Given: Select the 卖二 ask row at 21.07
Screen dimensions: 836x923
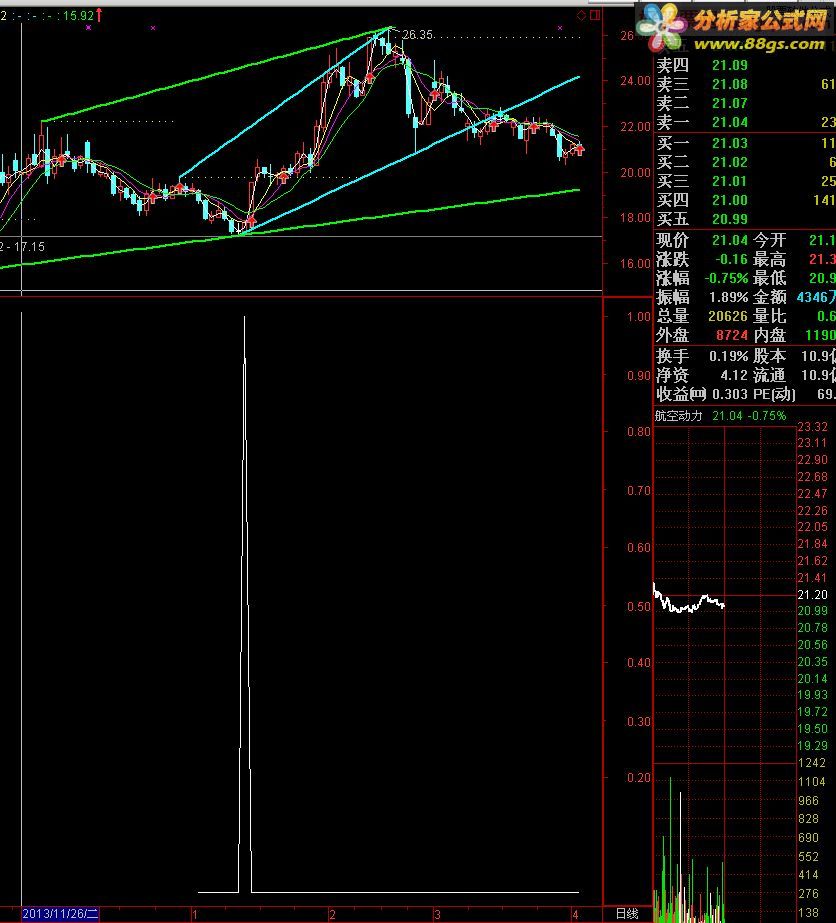Looking at the screenshot, I should (745, 103).
